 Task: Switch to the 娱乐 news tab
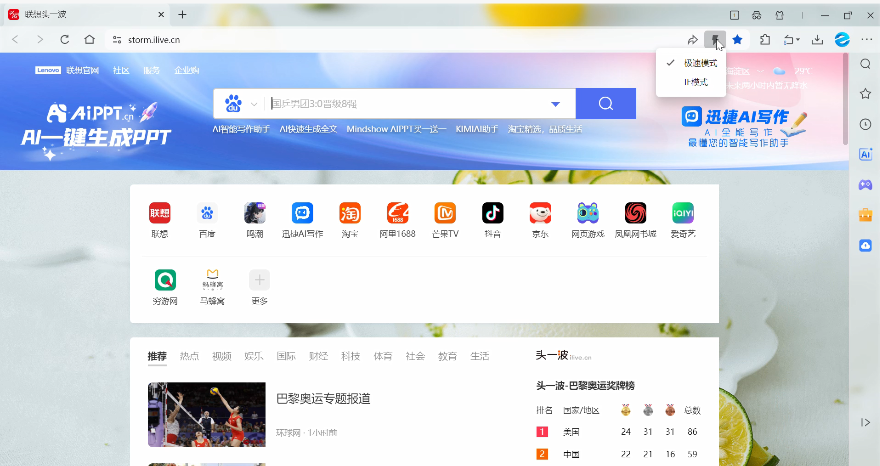pos(254,356)
